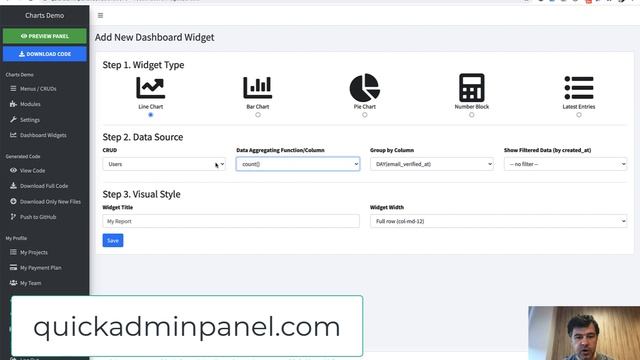The width and height of the screenshot is (640, 360).
Task: Open Dashboard Widgets in the sidebar
Action: point(44,135)
